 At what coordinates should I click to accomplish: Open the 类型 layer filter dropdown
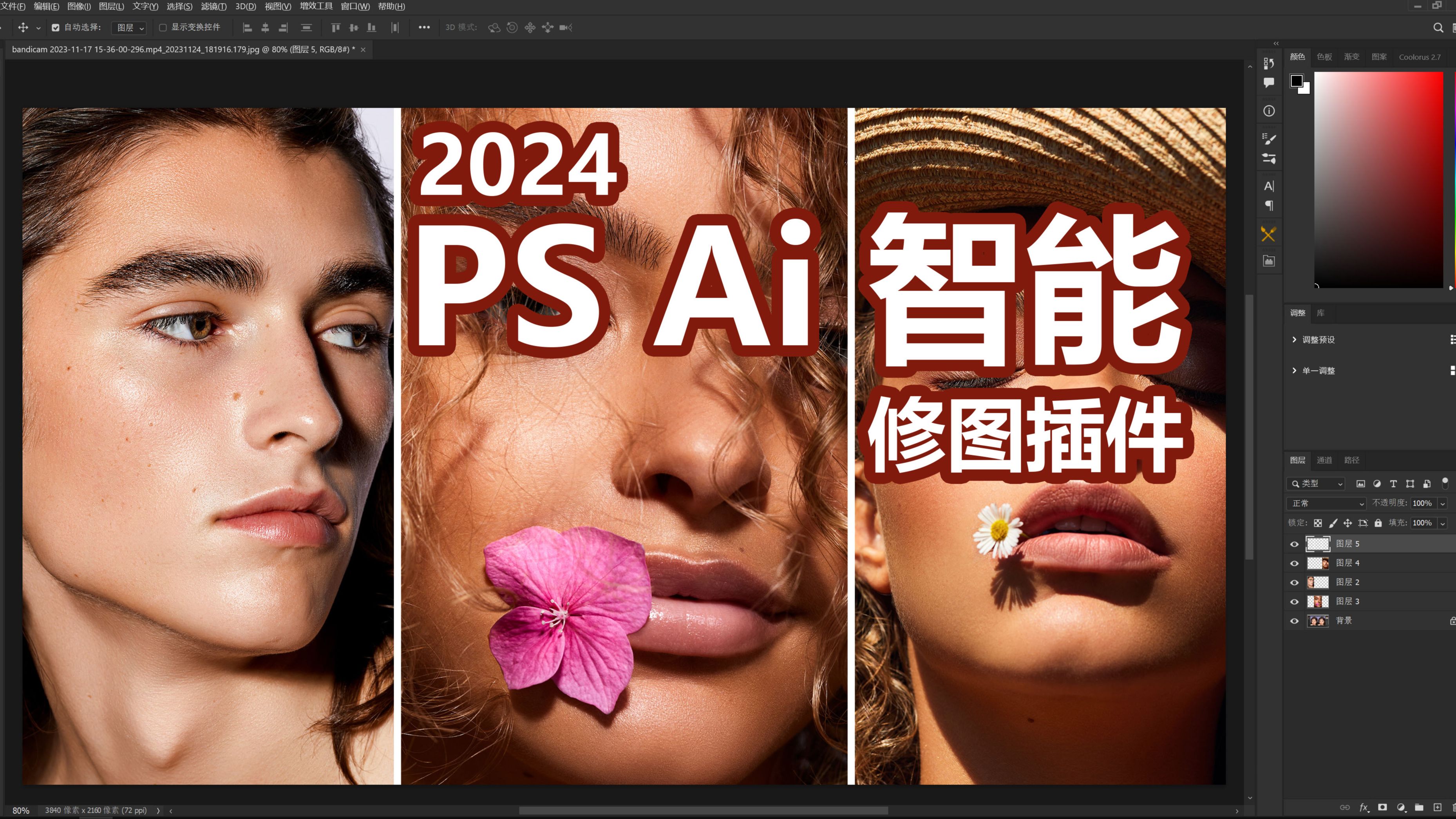[x=1316, y=484]
